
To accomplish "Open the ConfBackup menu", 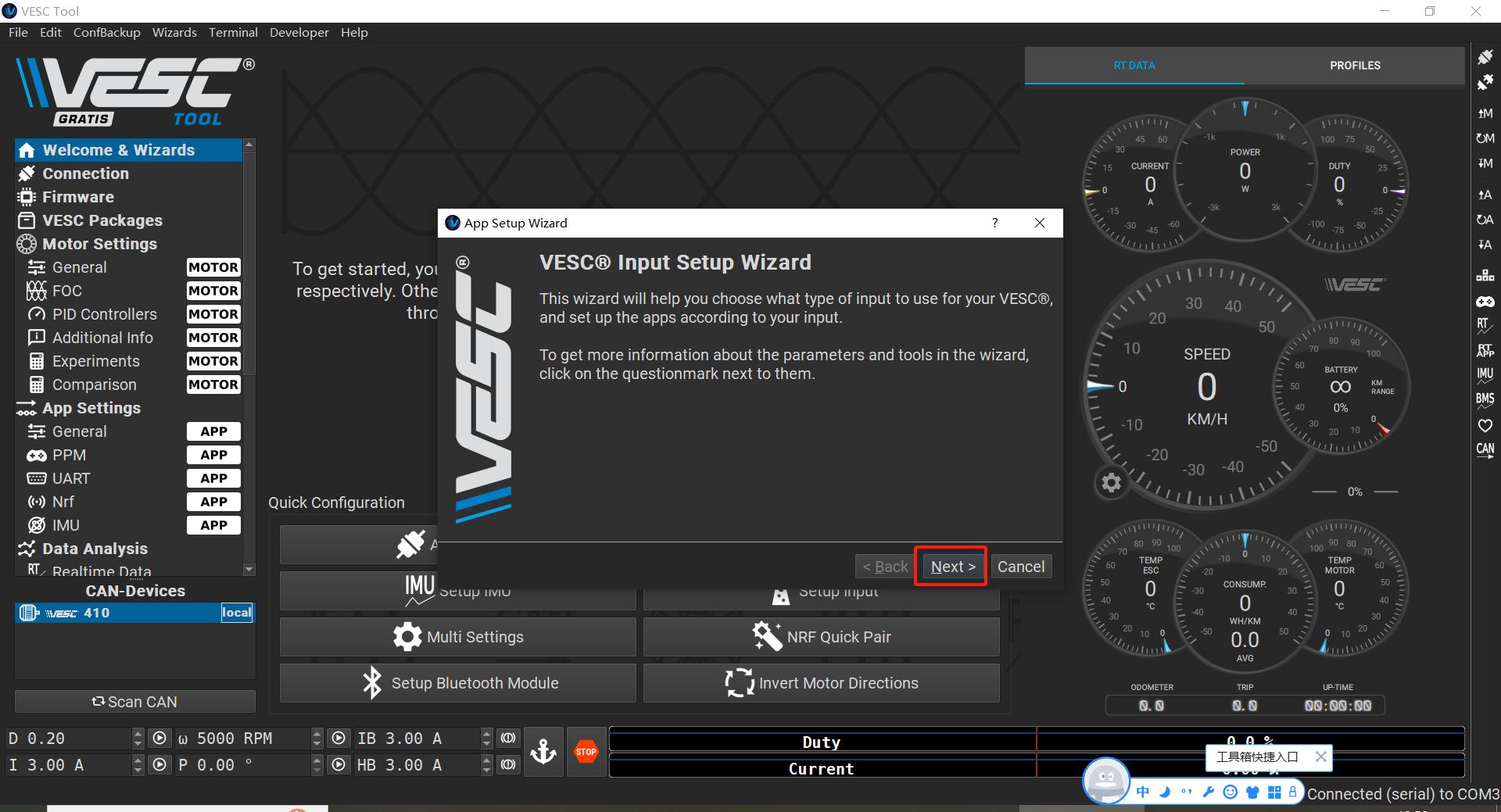I will 107,32.
